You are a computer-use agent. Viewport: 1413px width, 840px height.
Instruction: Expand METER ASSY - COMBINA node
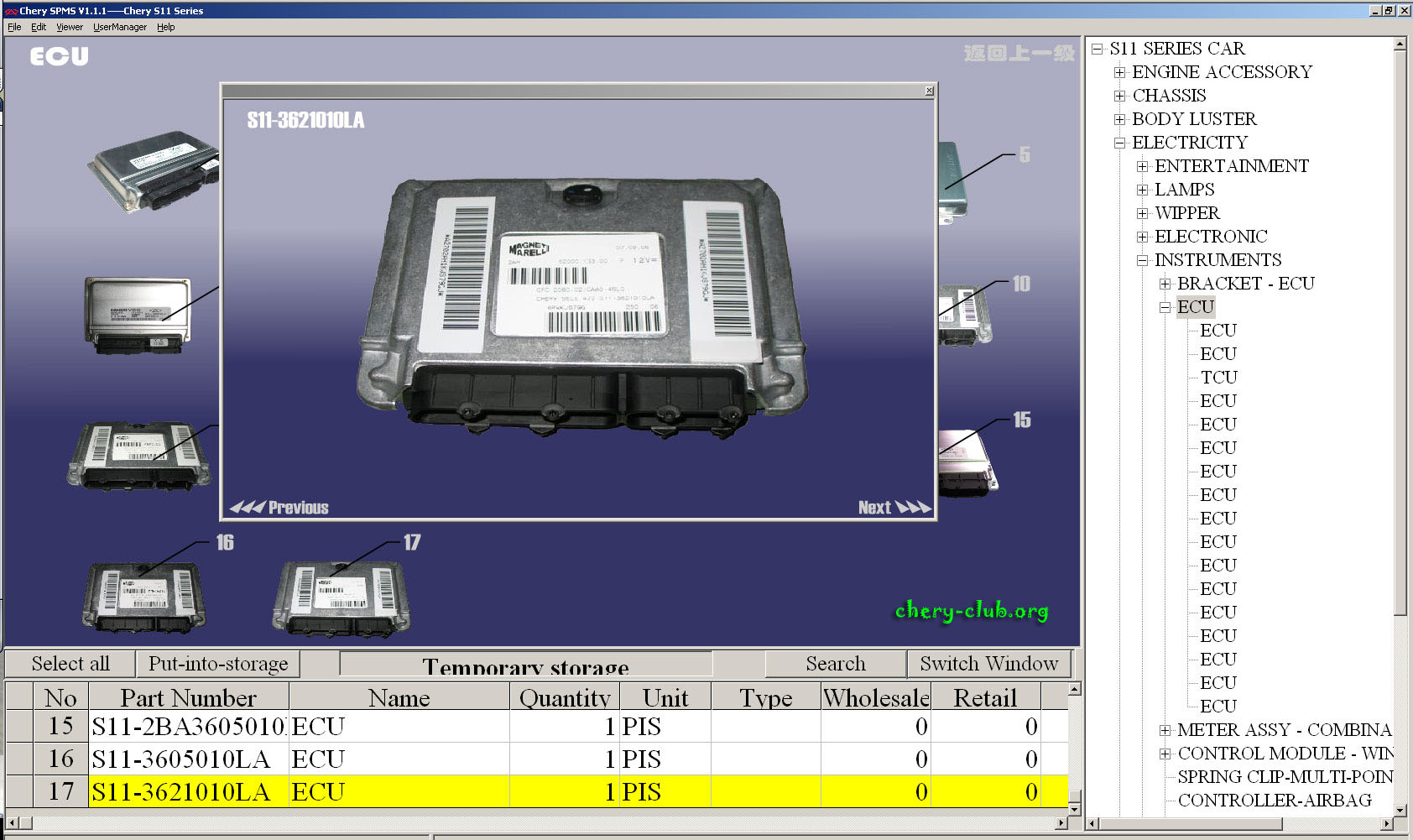click(x=1165, y=730)
